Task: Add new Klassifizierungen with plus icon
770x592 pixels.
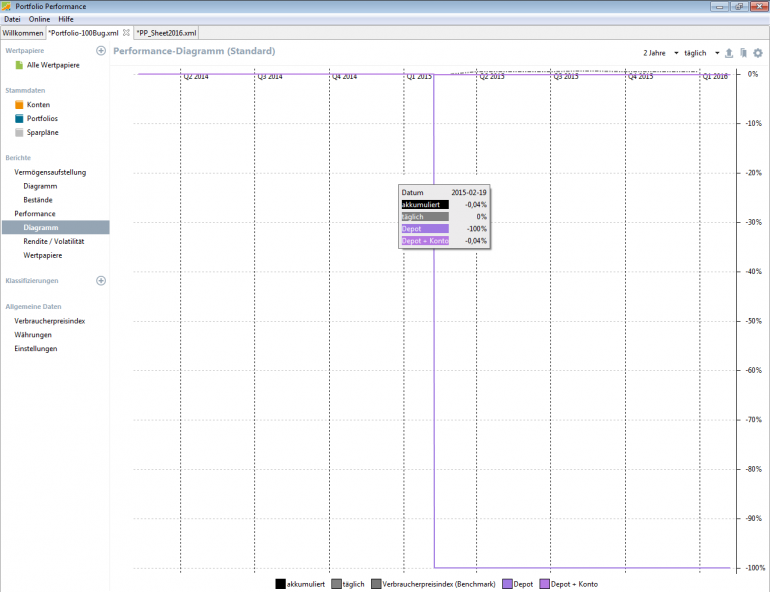Action: (x=100, y=281)
